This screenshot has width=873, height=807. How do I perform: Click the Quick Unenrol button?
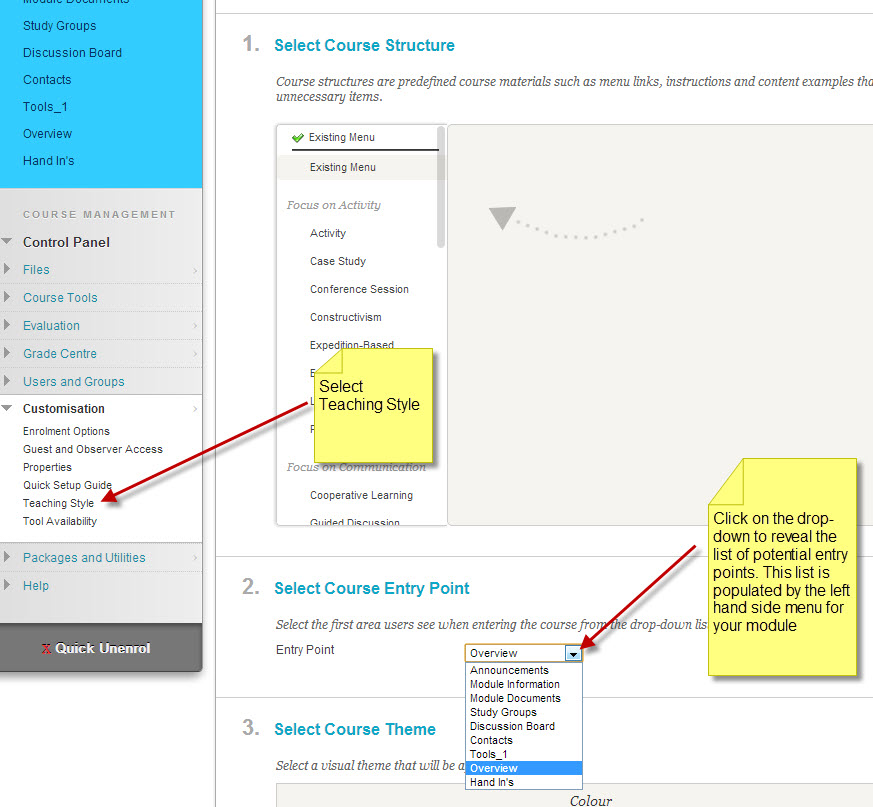coord(100,648)
